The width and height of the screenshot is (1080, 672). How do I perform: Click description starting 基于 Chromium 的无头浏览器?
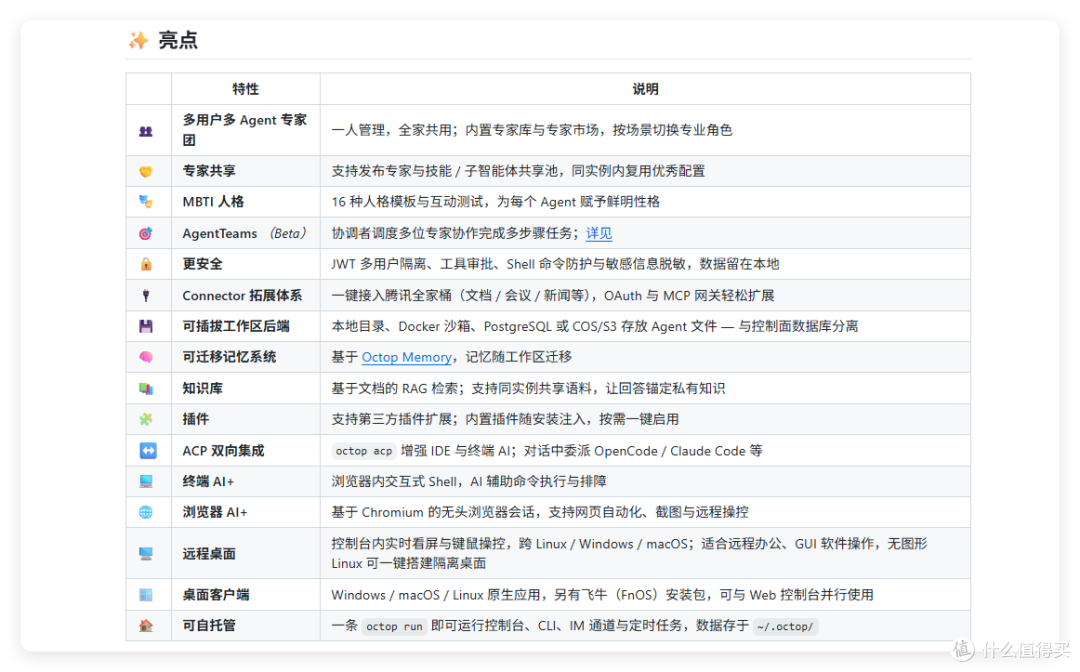point(539,512)
